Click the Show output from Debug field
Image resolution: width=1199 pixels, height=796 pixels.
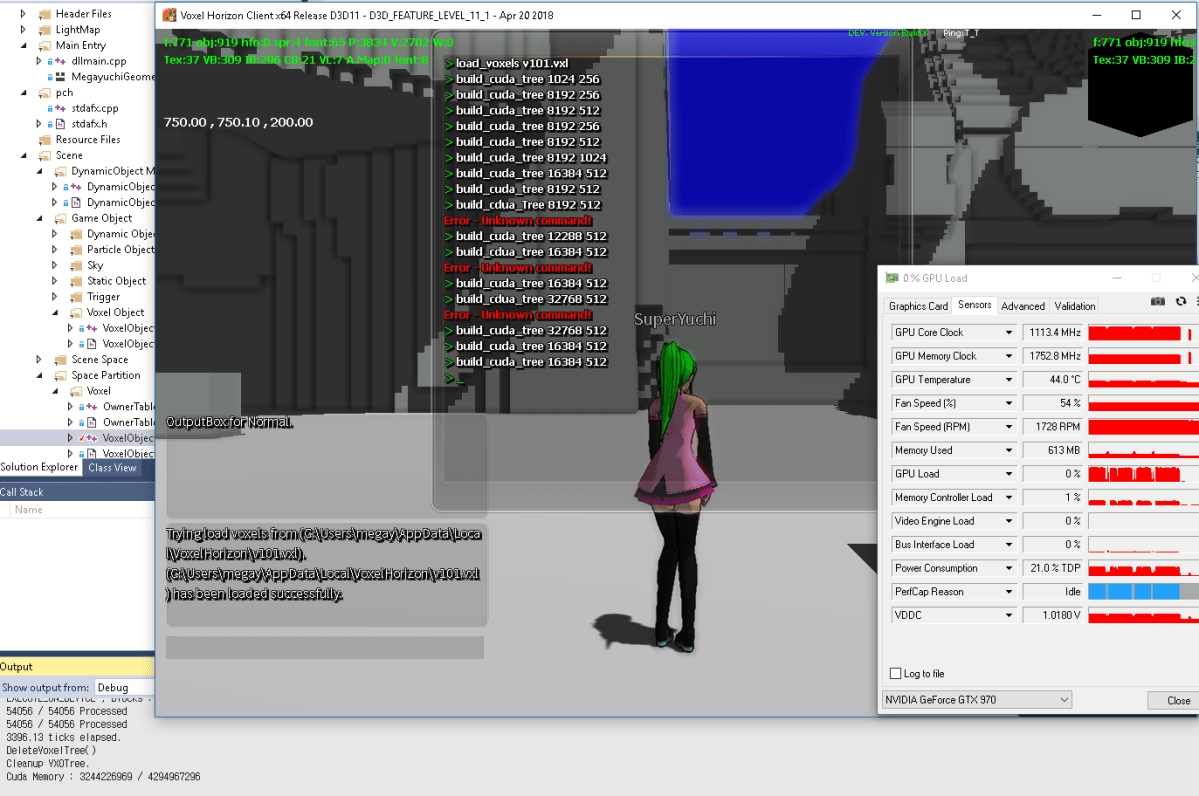[x=124, y=688]
